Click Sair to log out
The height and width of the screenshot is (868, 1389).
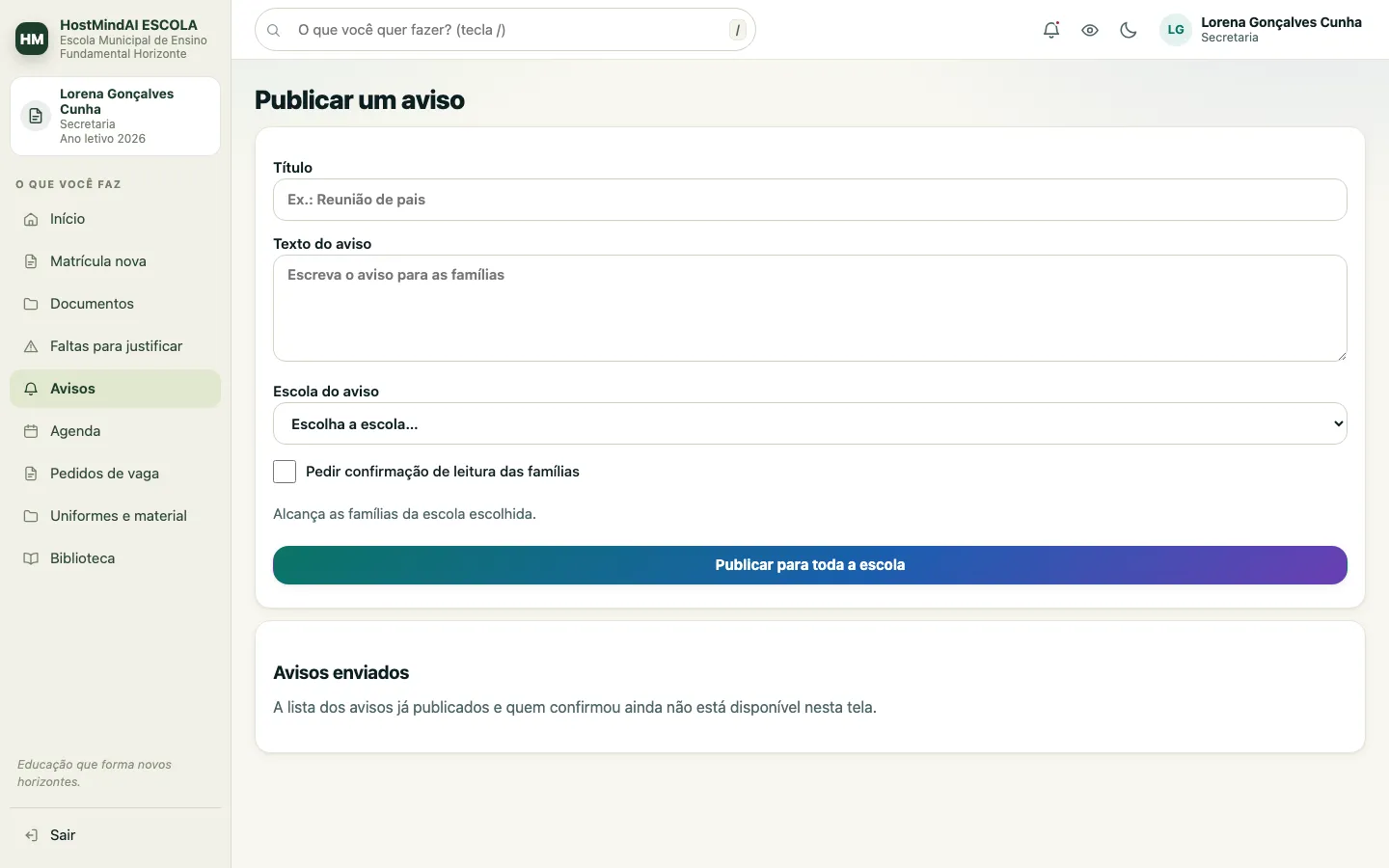coord(116,835)
